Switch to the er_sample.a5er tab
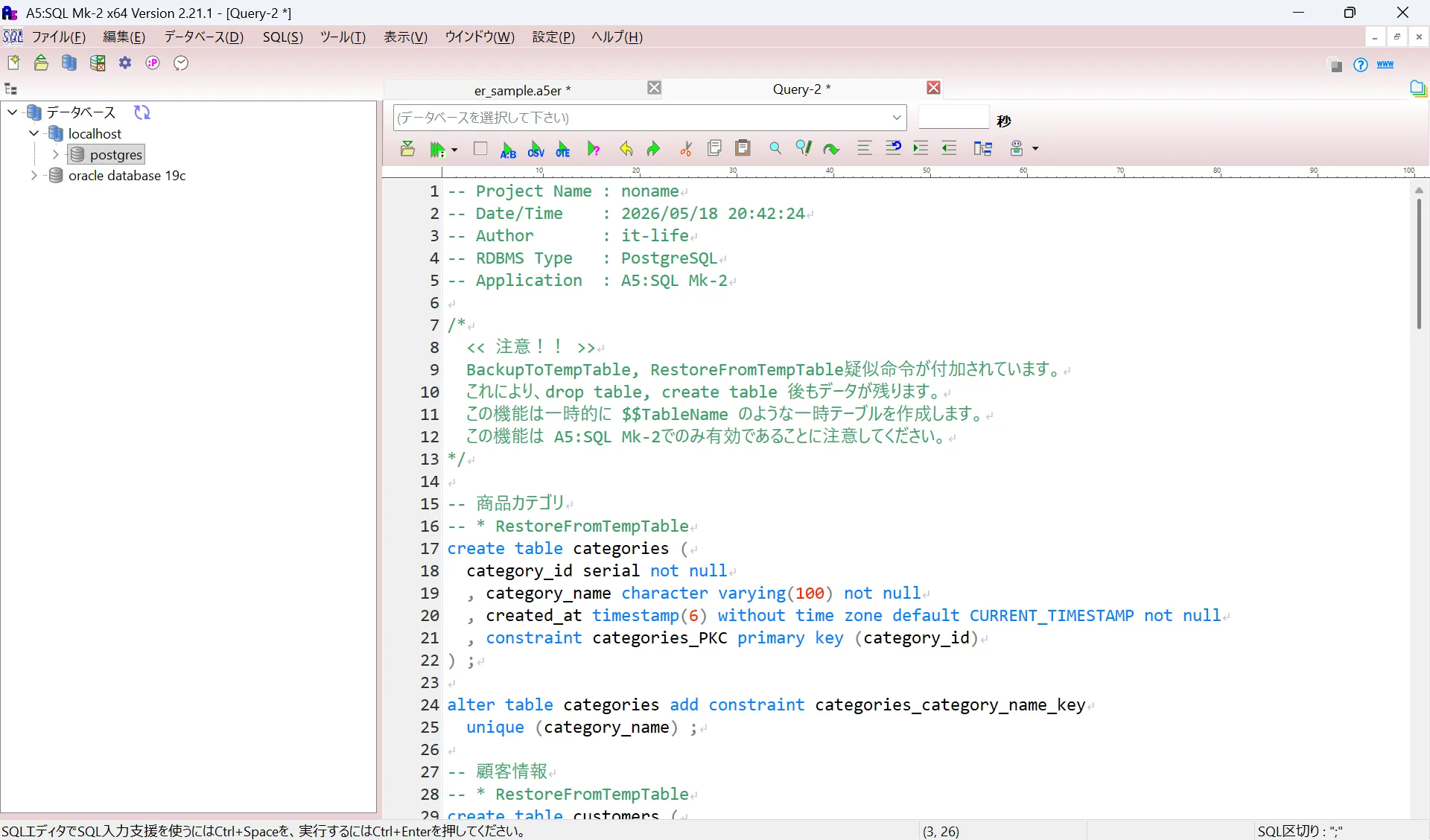The height and width of the screenshot is (840, 1430). [x=523, y=90]
